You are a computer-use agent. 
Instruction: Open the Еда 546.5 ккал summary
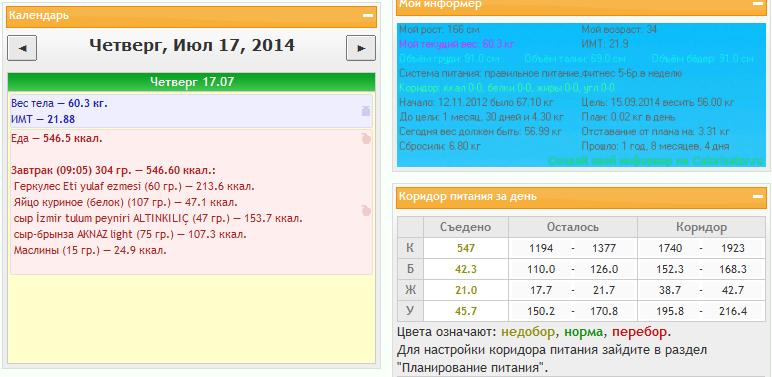[57, 138]
